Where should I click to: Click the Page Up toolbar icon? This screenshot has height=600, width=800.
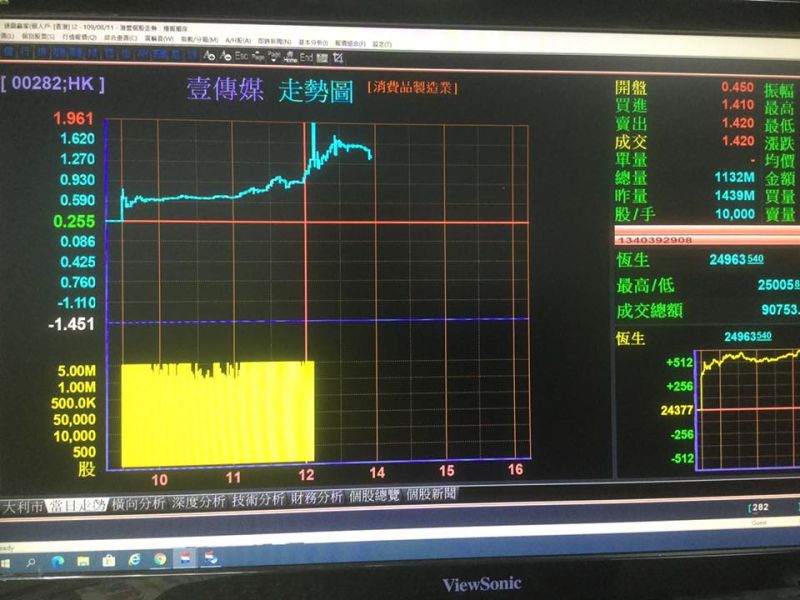point(258,56)
